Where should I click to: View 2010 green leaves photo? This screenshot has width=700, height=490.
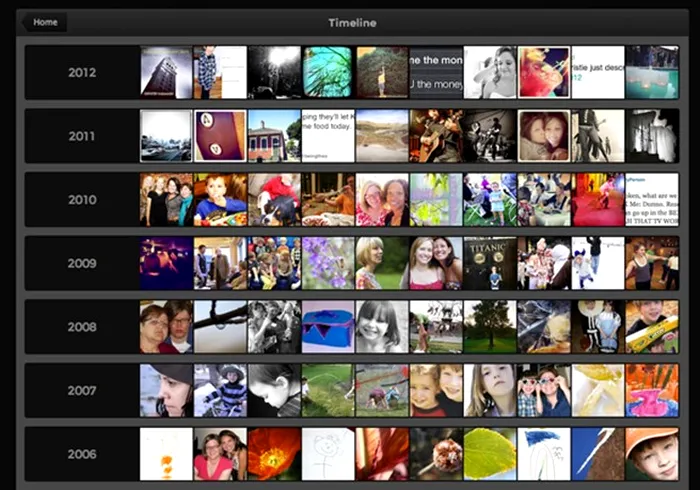click(x=436, y=199)
